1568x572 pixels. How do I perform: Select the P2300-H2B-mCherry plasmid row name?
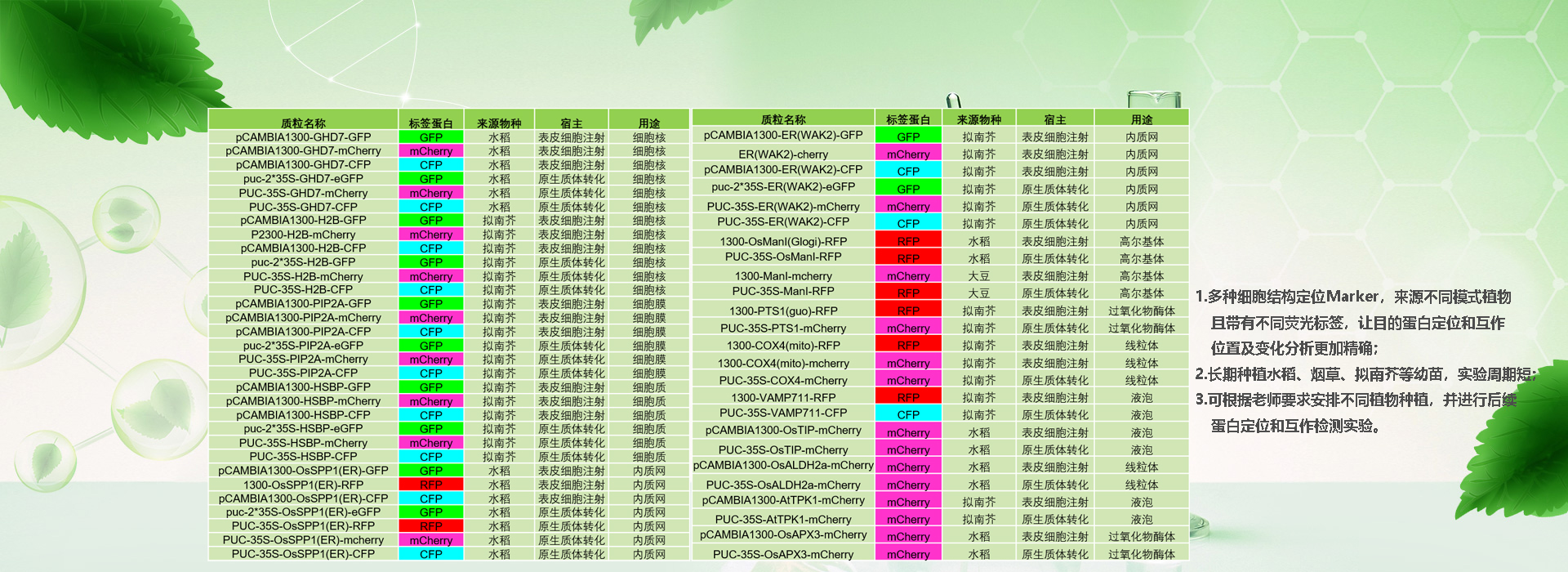(303, 235)
